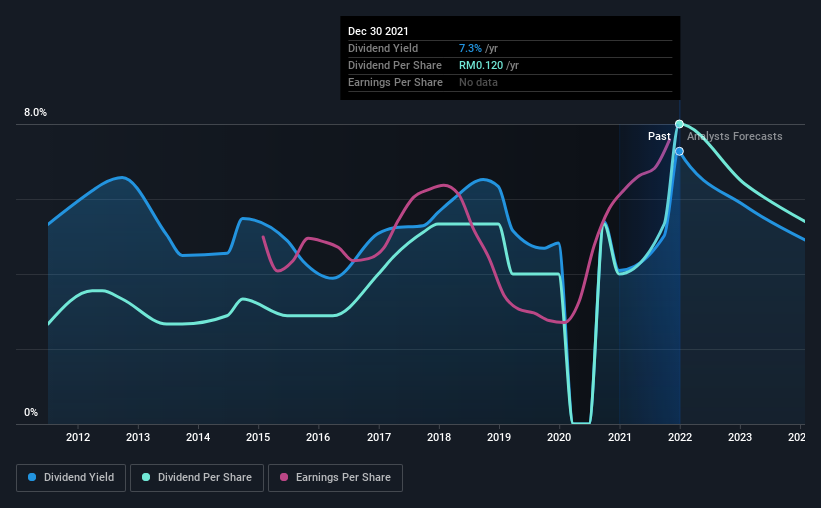Viewport: 821px width, 508px height.
Task: Click the 0% y-axis label
Action: click(x=31, y=413)
